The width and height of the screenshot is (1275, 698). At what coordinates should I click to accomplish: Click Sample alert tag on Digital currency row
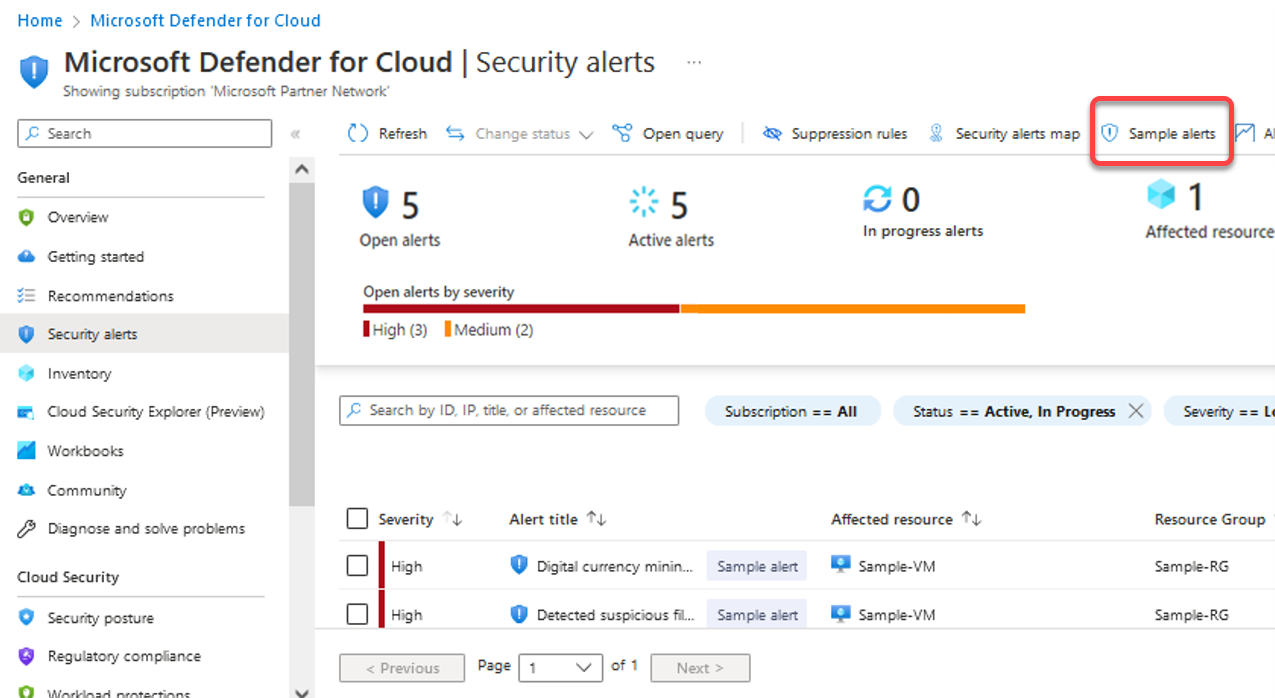758,566
